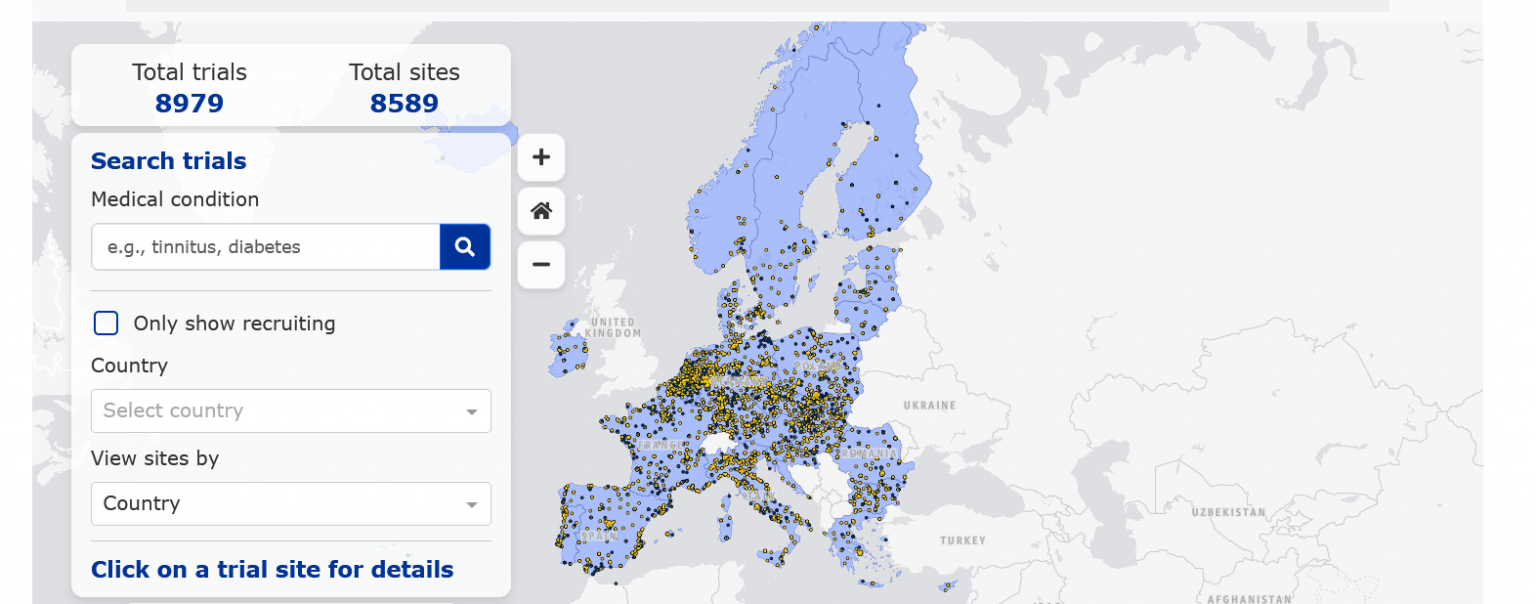Click the Total trials count 8979
The height and width of the screenshot is (604, 1536).
point(189,103)
